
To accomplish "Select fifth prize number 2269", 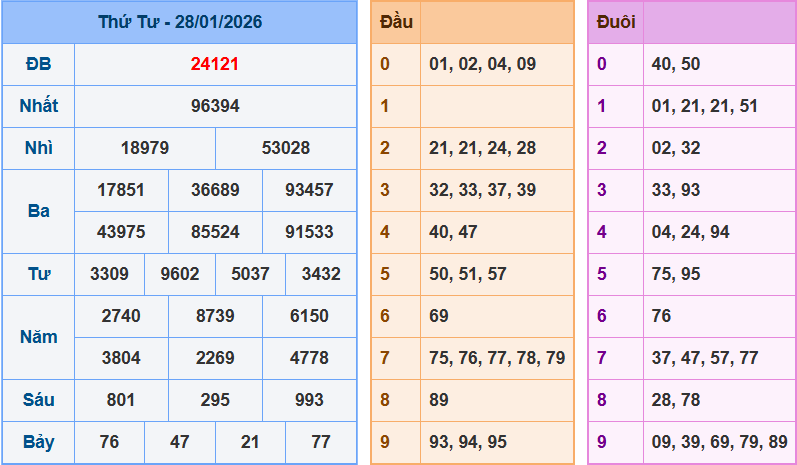I will [x=215, y=358].
